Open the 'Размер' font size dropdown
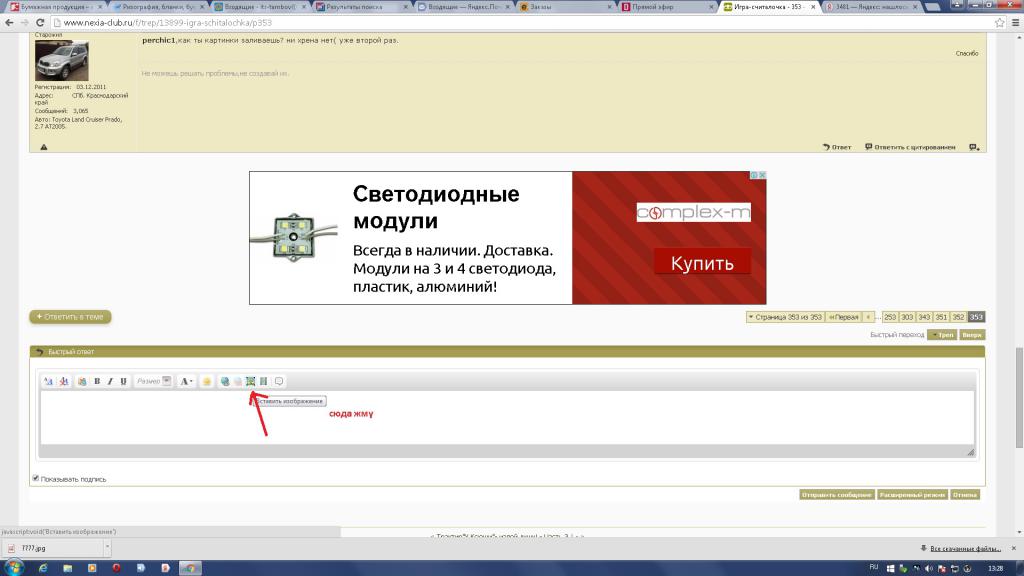Image resolution: width=1024 pixels, height=576 pixels. pos(153,381)
